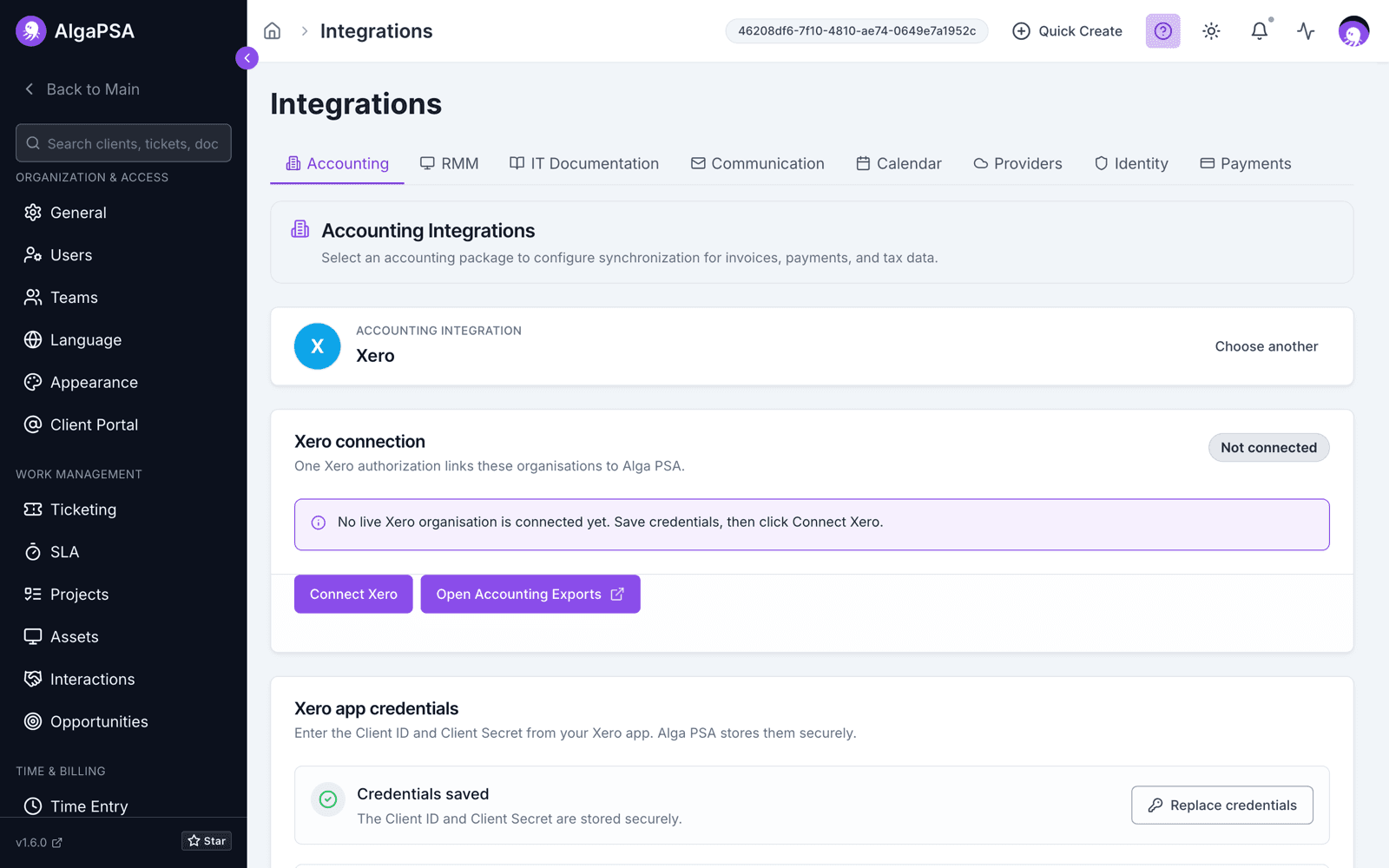This screenshot has height=868, width=1389.
Task: Click the Language globe icon
Action: pyautogui.click(x=33, y=340)
